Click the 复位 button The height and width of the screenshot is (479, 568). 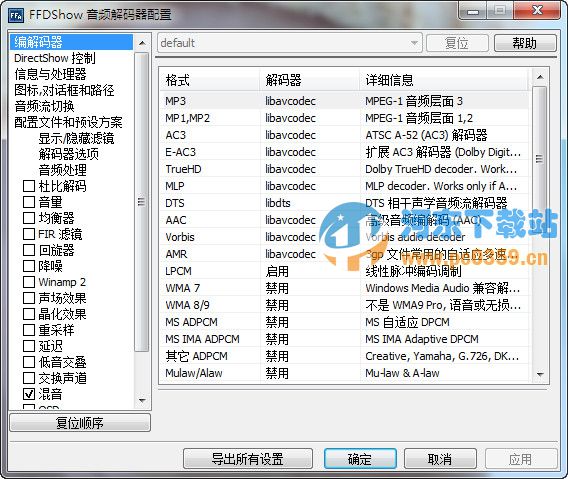point(457,43)
